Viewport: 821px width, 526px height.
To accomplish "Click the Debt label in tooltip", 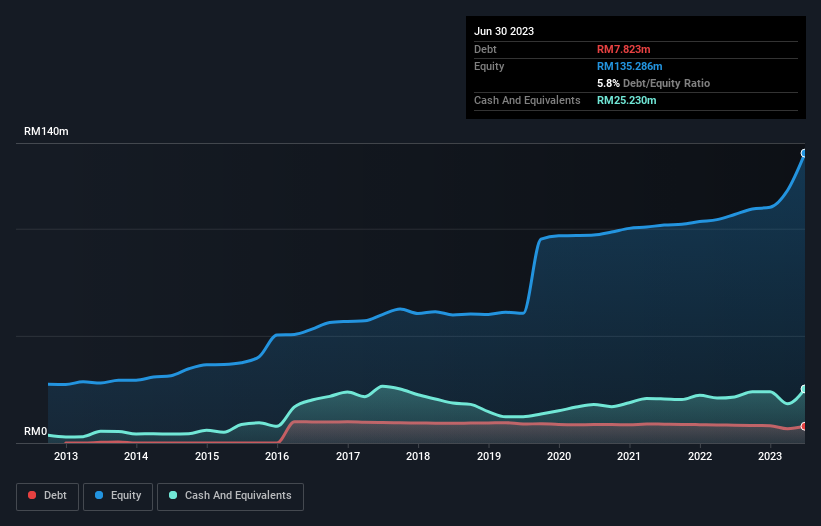I will [x=485, y=49].
